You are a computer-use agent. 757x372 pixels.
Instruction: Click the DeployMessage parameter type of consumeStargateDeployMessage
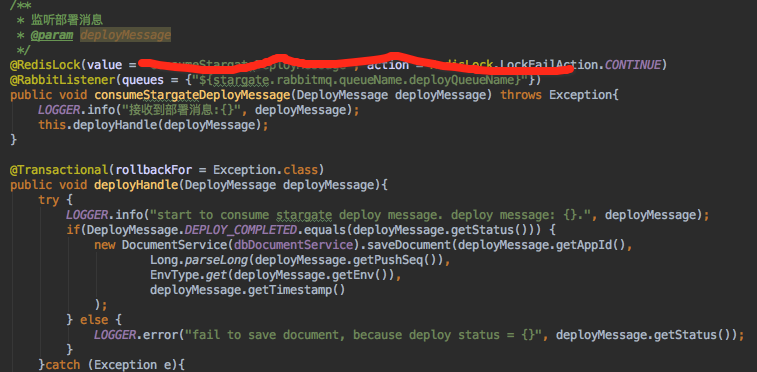tap(343, 95)
